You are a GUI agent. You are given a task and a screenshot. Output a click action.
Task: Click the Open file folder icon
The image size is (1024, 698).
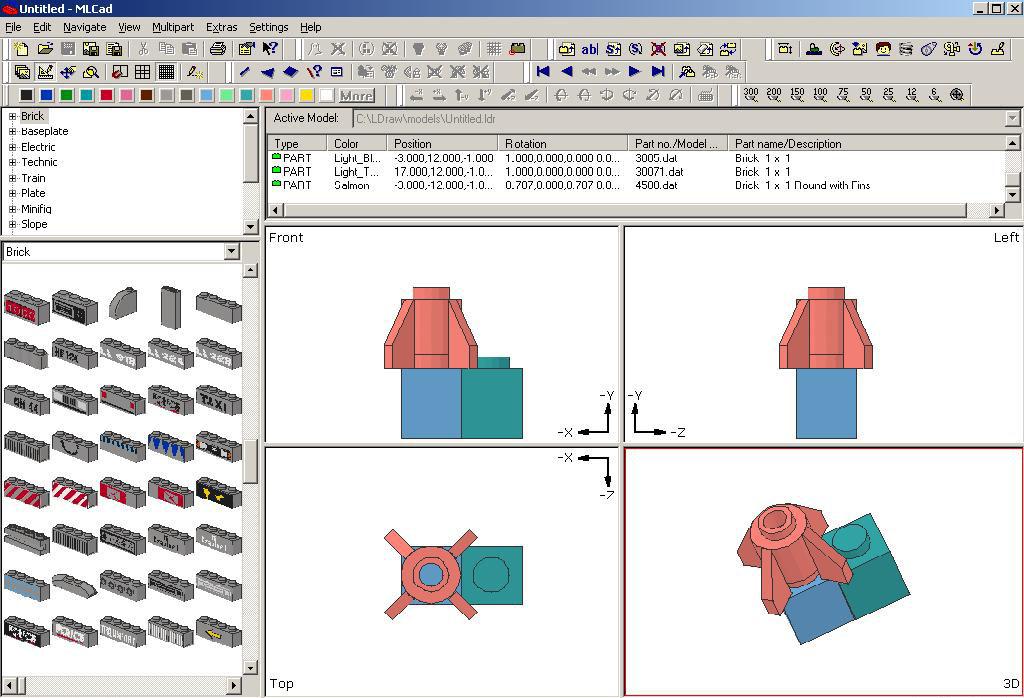point(45,49)
